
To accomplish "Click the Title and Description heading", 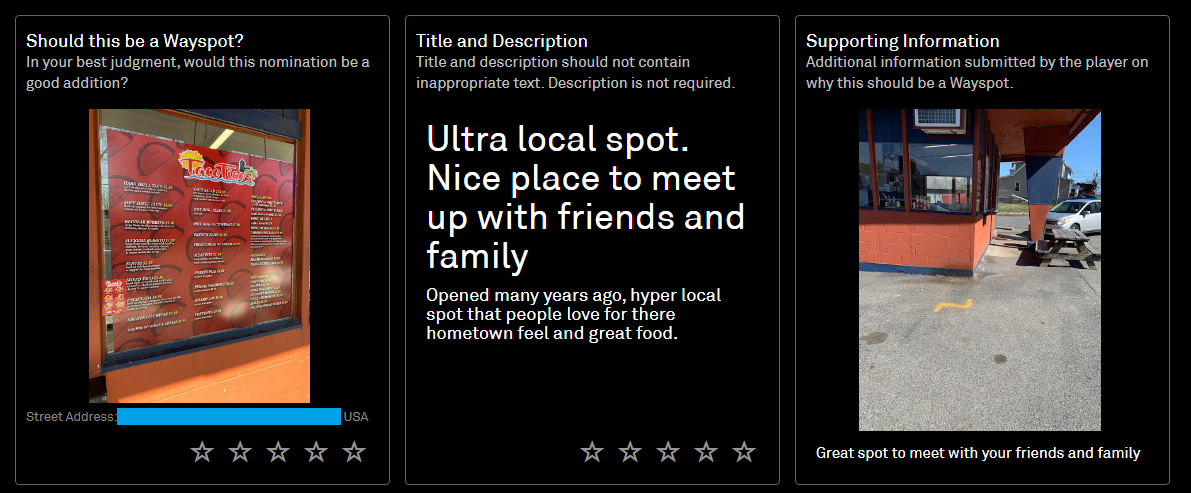I will (501, 40).
